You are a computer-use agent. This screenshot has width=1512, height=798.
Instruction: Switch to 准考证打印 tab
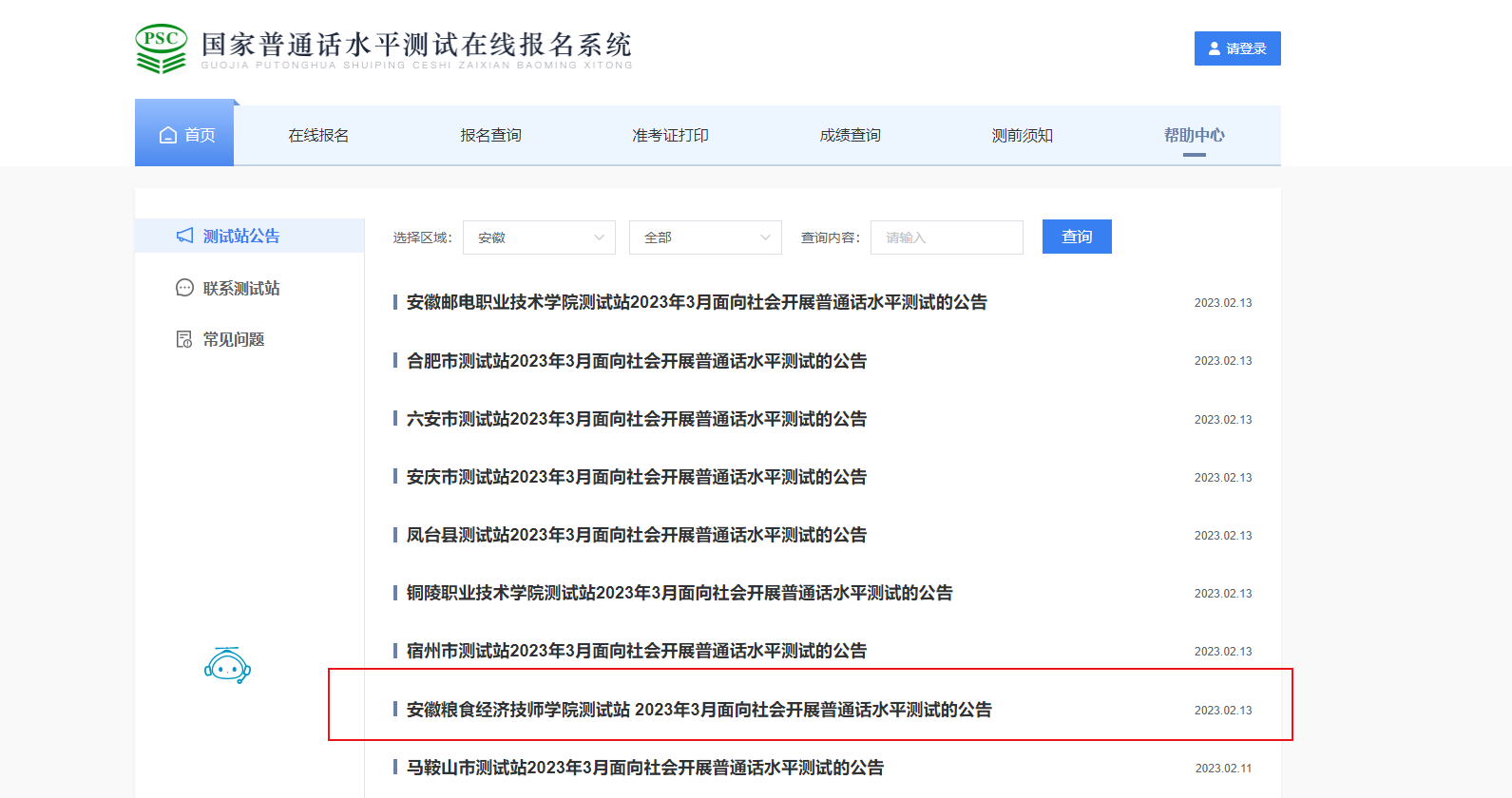click(x=670, y=135)
